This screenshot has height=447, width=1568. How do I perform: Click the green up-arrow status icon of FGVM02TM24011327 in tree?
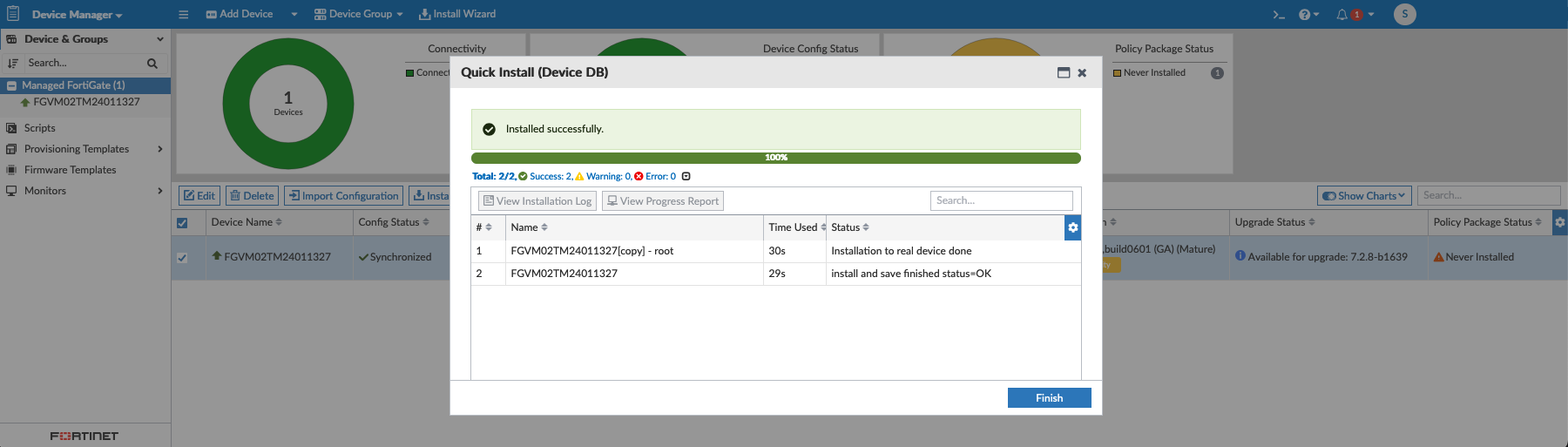pos(25,102)
